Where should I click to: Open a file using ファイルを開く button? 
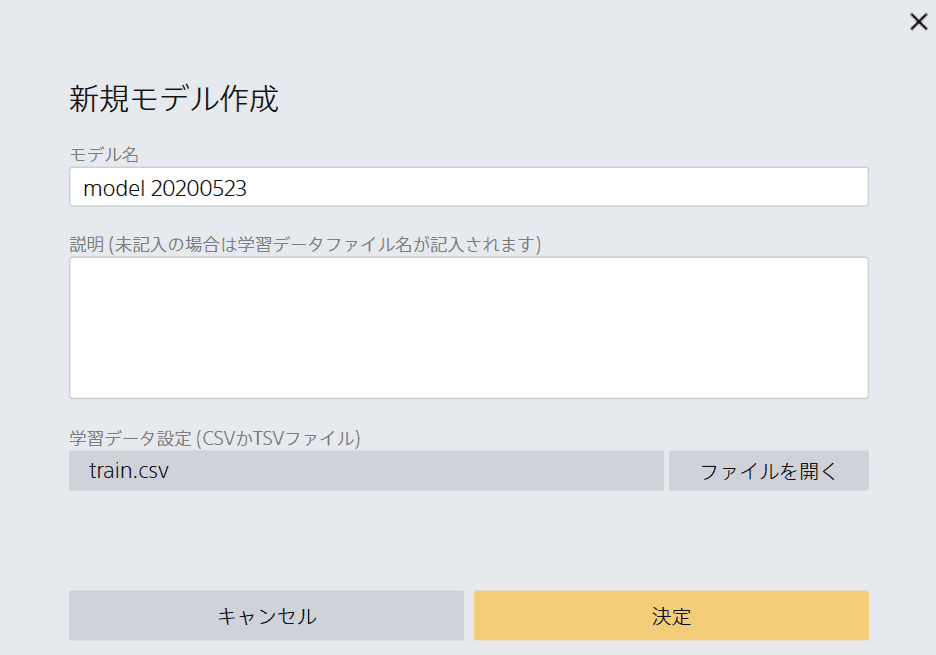(768, 470)
